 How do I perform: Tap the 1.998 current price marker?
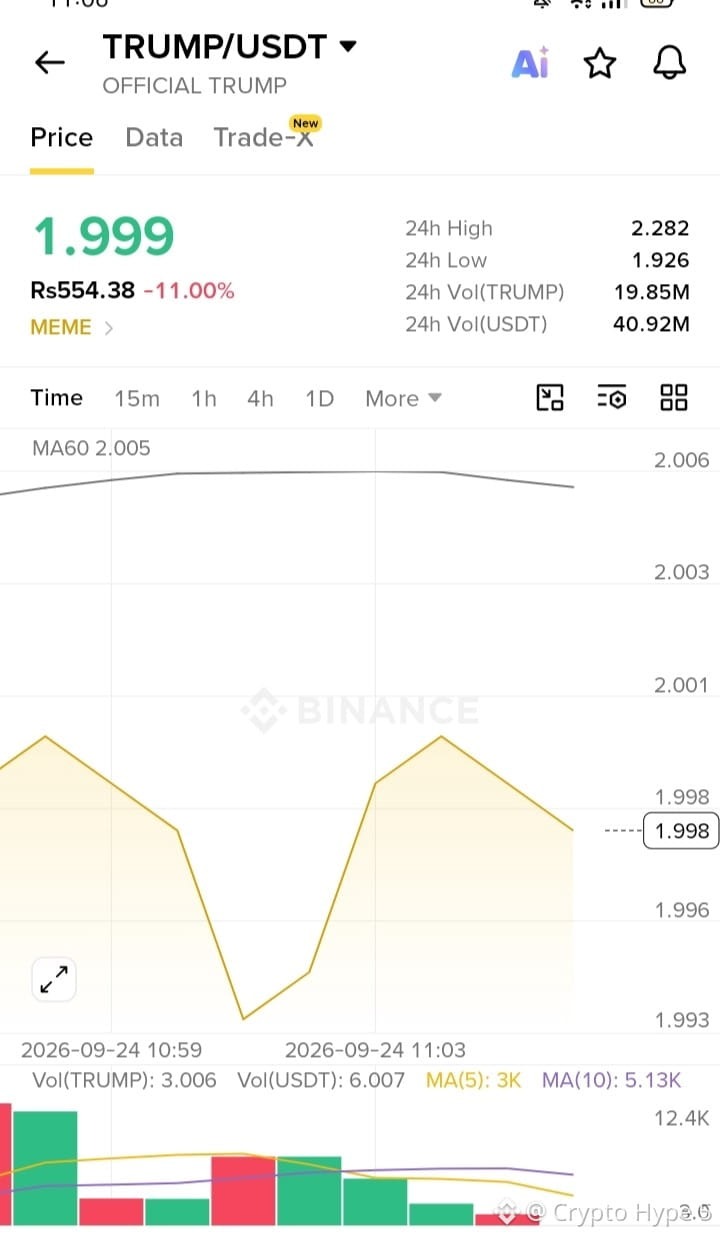point(681,830)
